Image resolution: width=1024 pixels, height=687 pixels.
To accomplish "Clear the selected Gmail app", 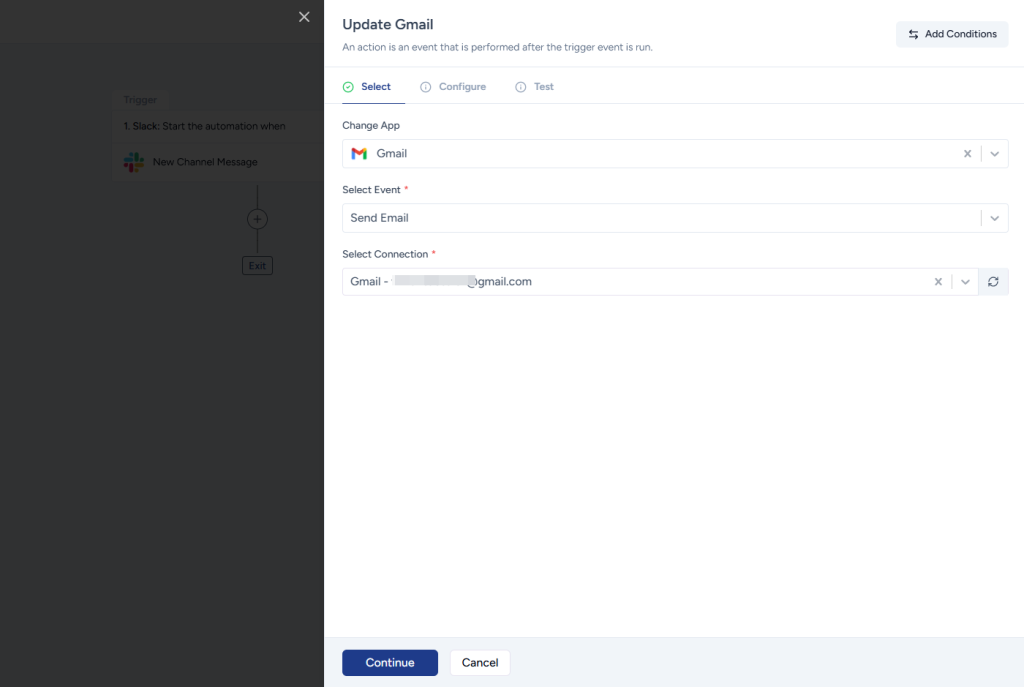I will pyautogui.click(x=967, y=154).
